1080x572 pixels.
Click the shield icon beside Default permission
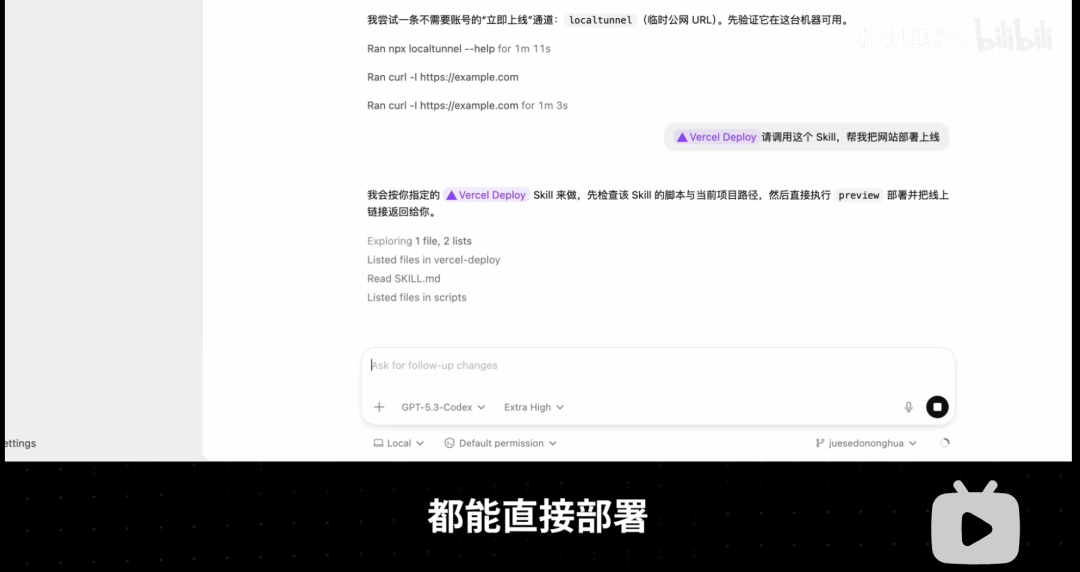coord(449,443)
